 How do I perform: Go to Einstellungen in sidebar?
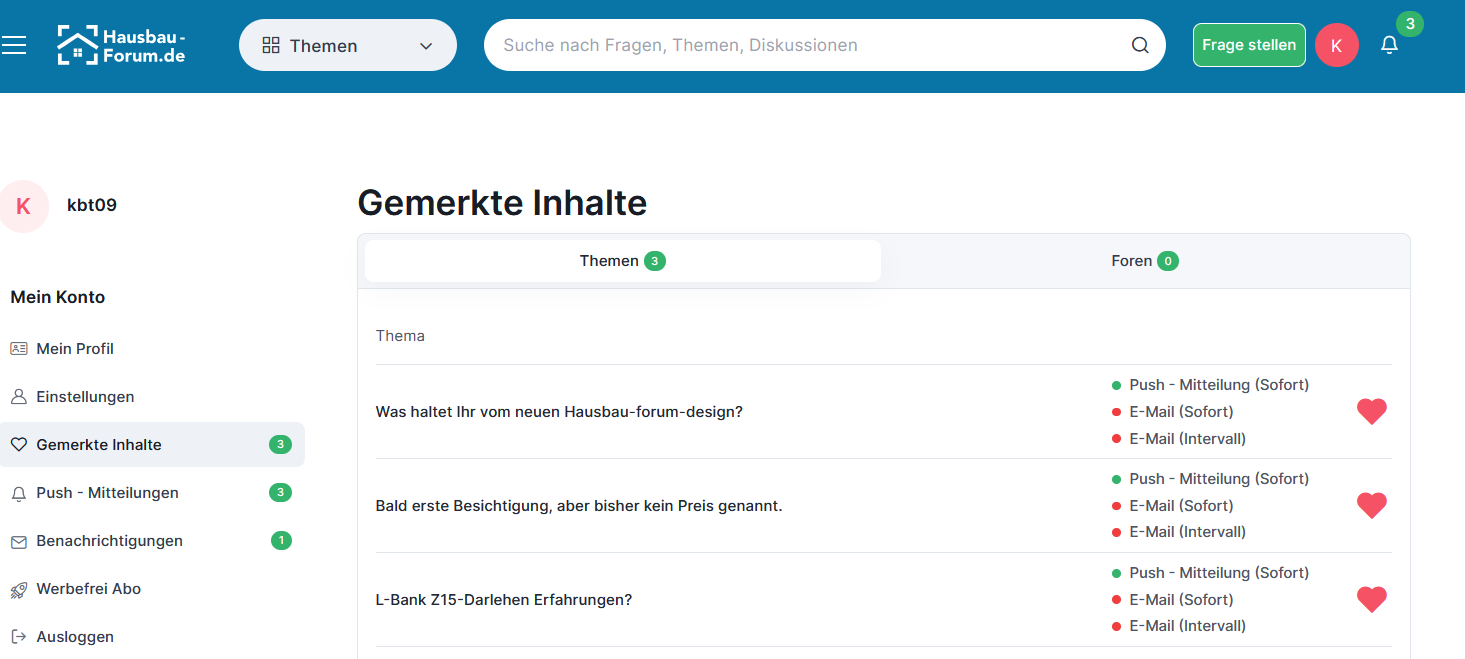click(x=85, y=397)
